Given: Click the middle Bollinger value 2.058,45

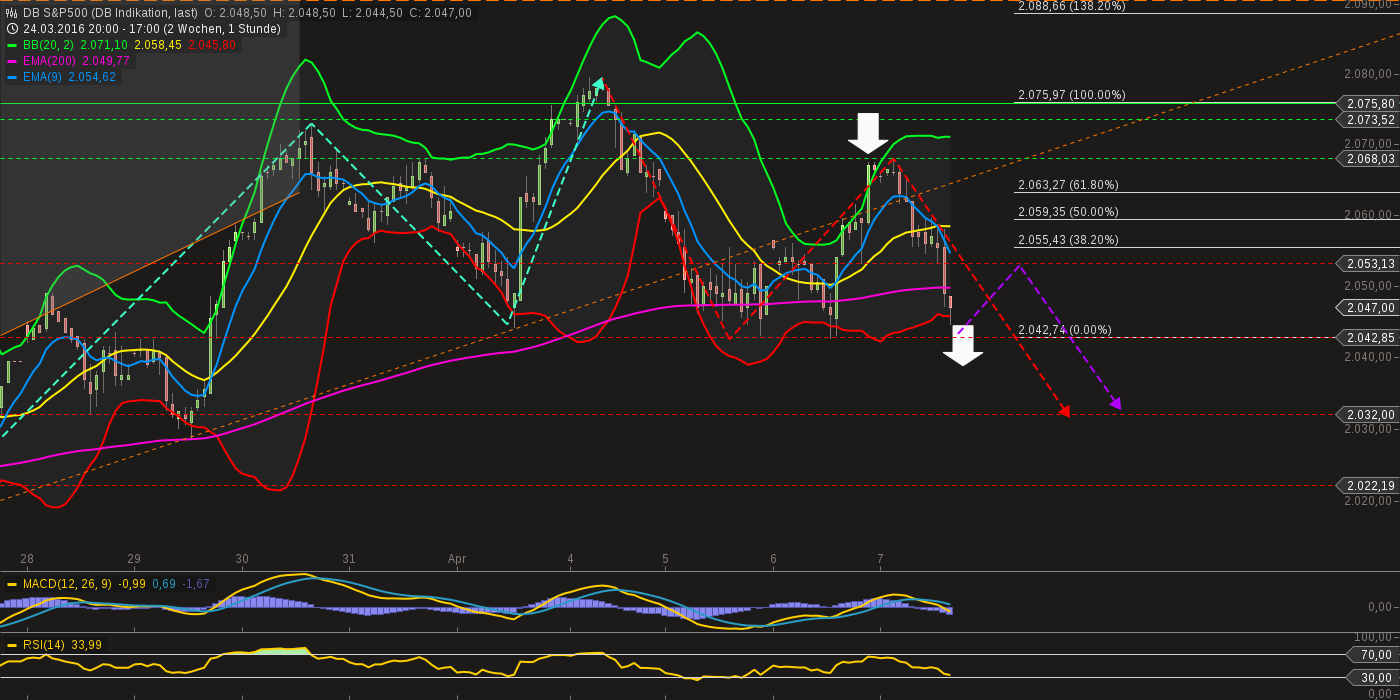Looking at the screenshot, I should tap(158, 45).
